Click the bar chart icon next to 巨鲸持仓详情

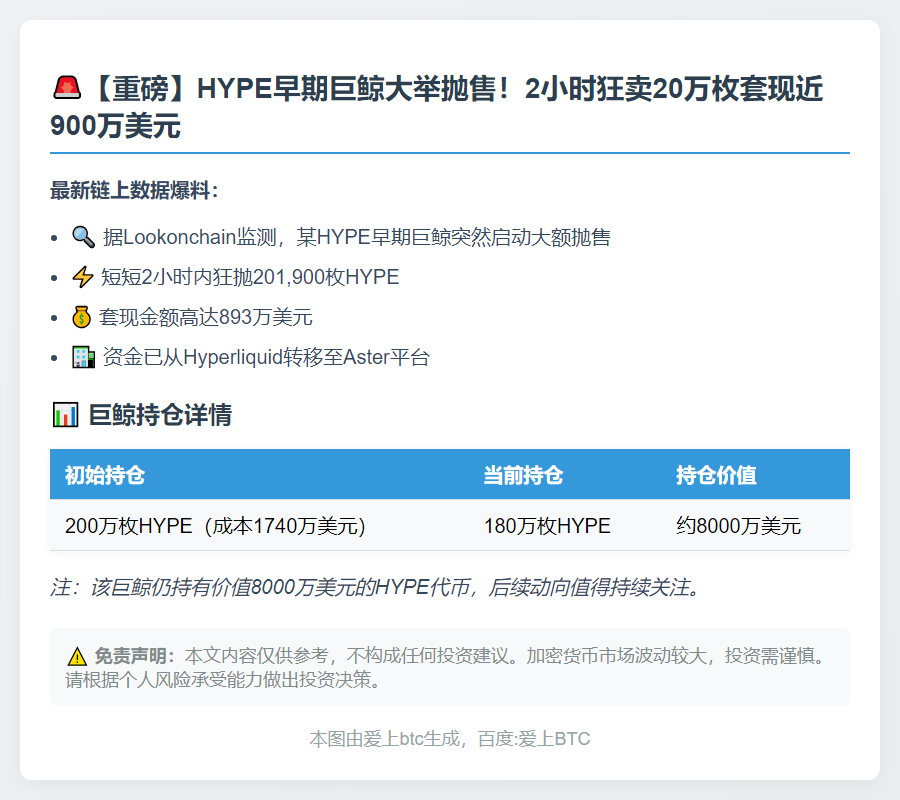pos(63,414)
